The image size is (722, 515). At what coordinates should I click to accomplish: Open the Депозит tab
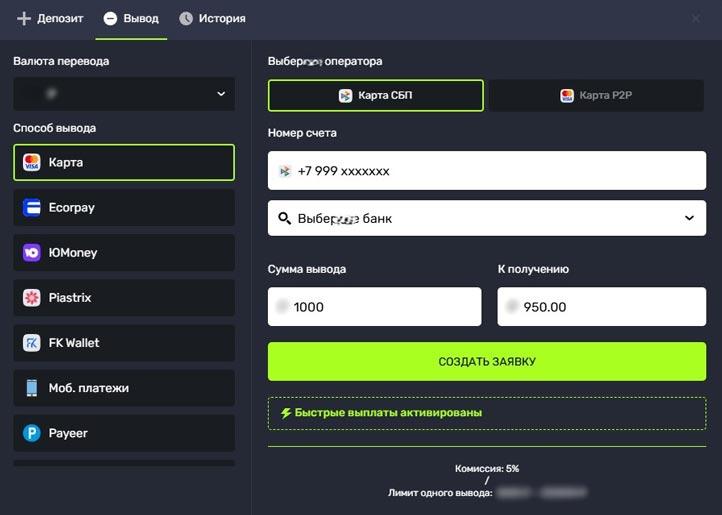[50, 19]
